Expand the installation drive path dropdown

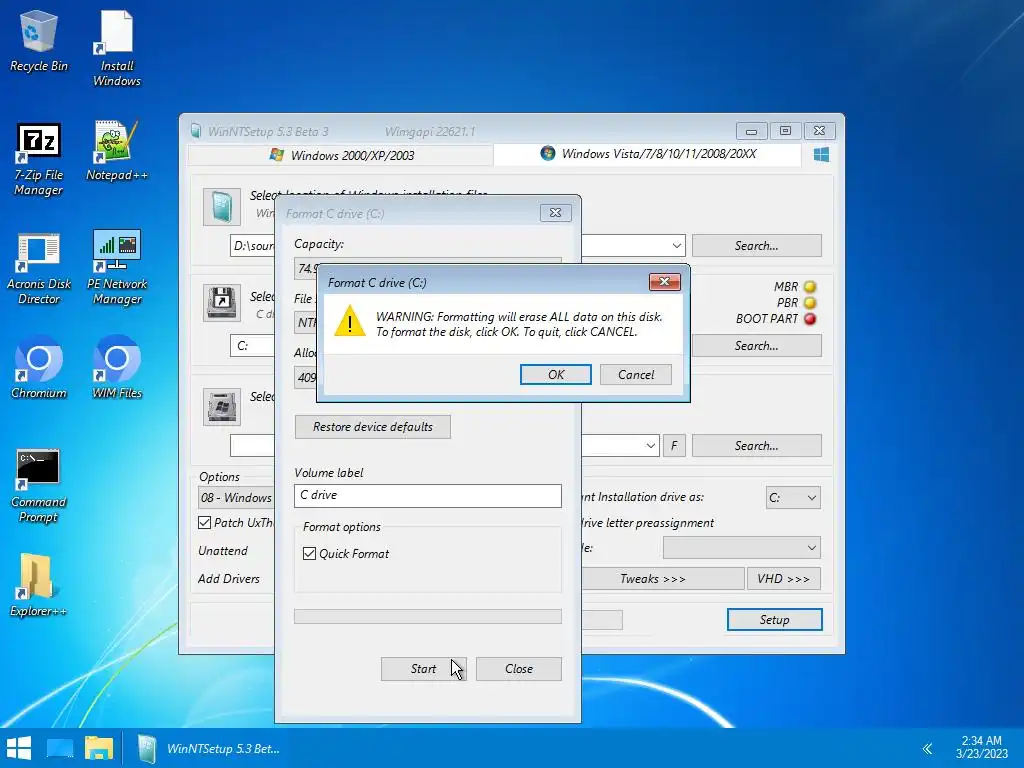pyautogui.click(x=650, y=446)
